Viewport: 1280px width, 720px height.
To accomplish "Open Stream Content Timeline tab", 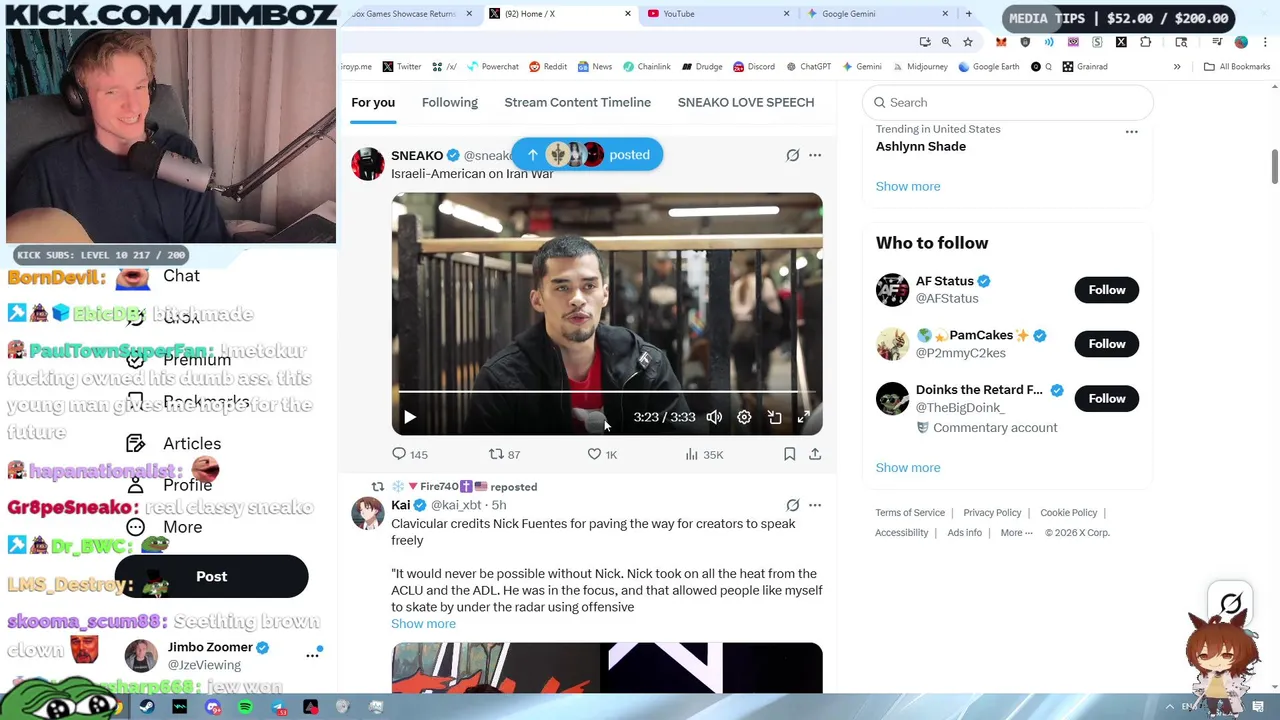I will (x=578, y=102).
